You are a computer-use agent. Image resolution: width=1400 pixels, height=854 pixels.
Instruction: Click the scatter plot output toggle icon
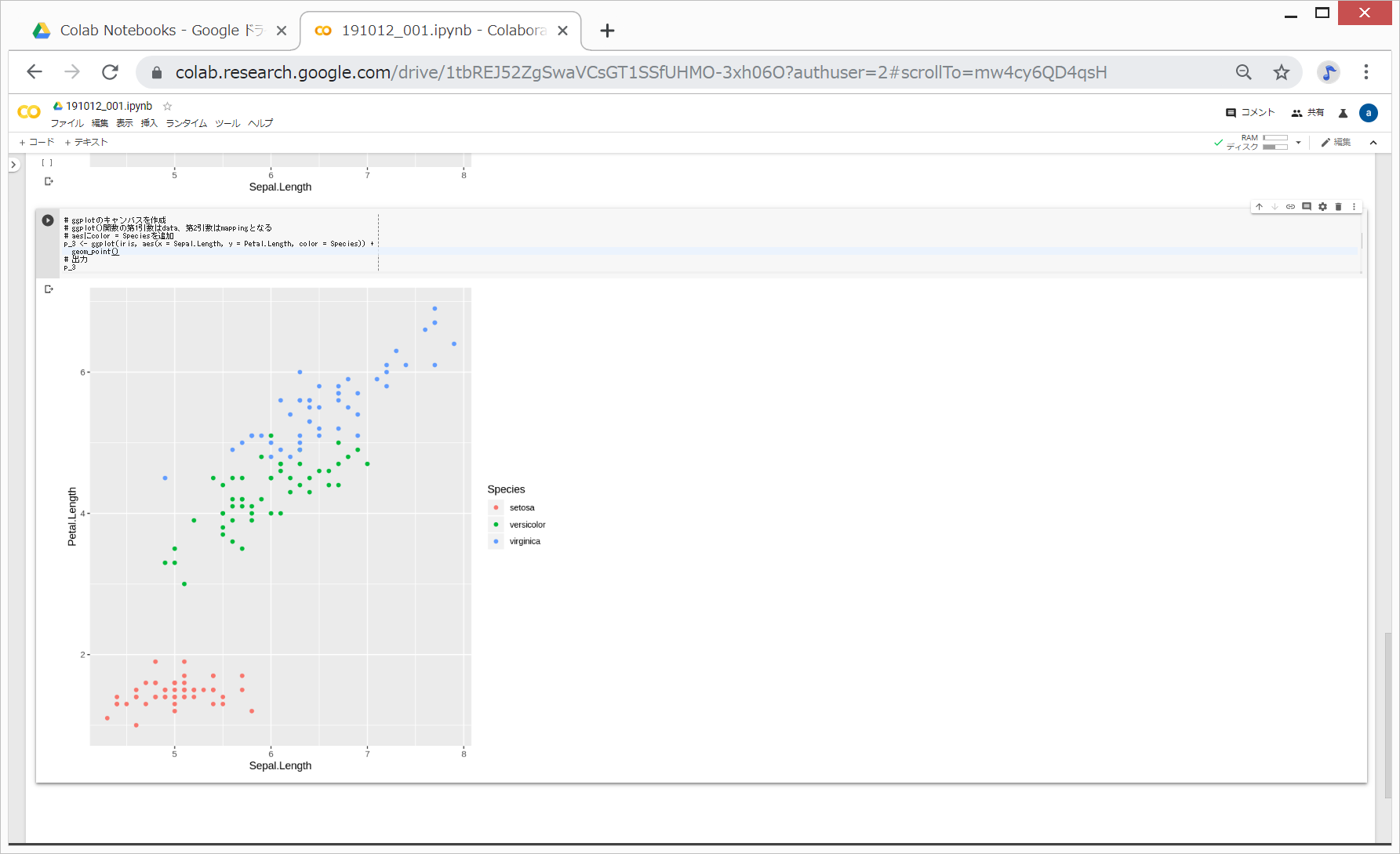point(49,289)
